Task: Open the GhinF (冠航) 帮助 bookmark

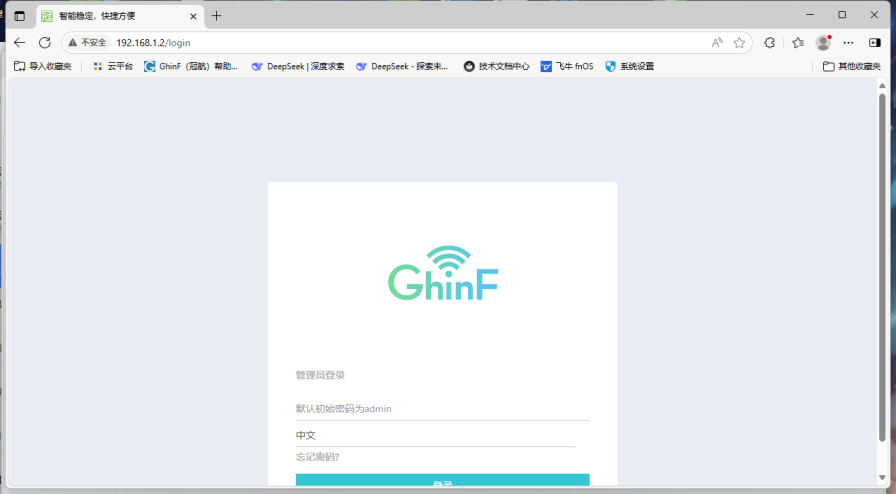Action: coord(191,66)
